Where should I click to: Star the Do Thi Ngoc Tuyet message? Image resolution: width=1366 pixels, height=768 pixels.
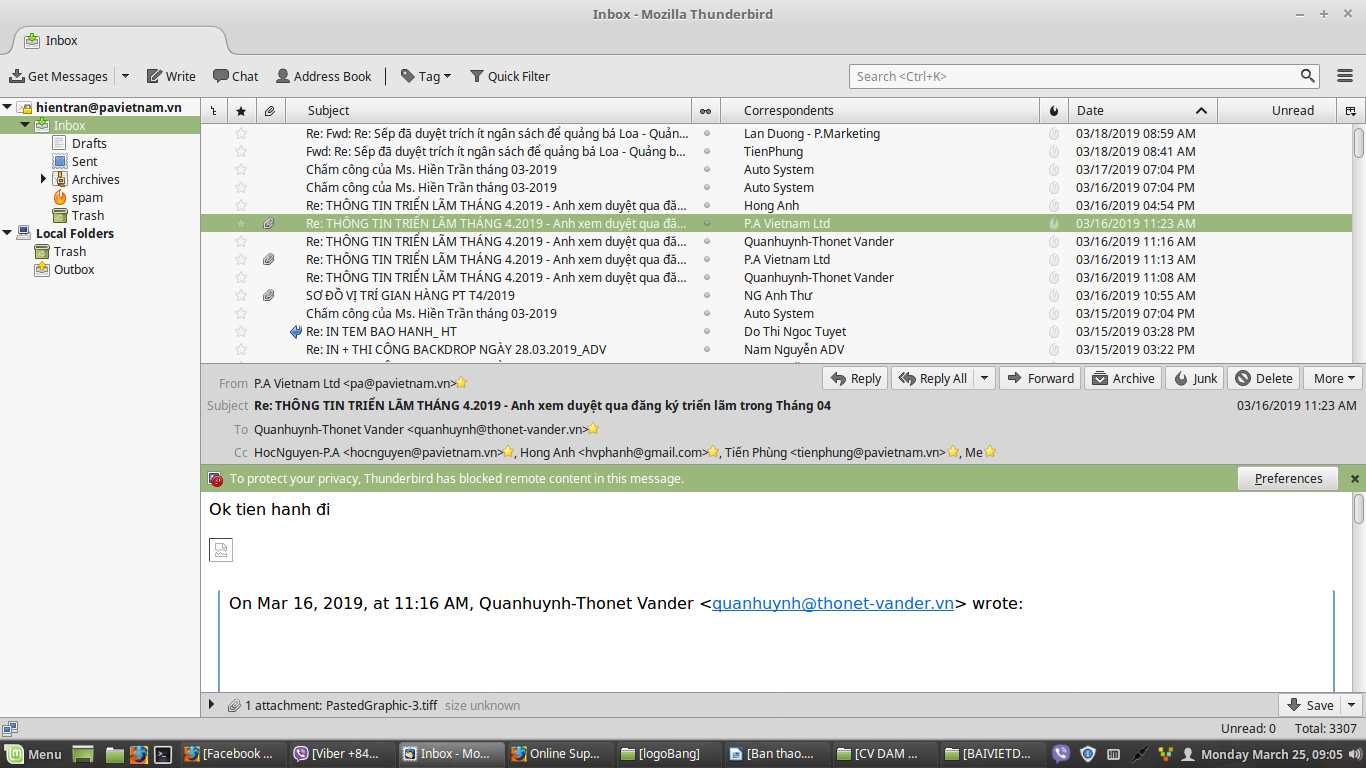(x=241, y=331)
